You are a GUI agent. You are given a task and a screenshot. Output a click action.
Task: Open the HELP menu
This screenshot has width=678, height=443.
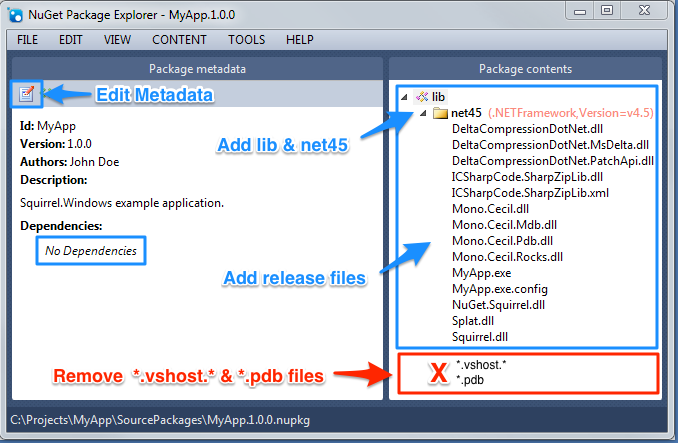tap(299, 40)
